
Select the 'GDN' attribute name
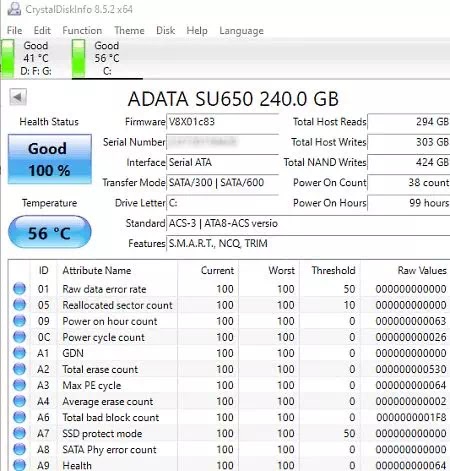(x=73, y=353)
